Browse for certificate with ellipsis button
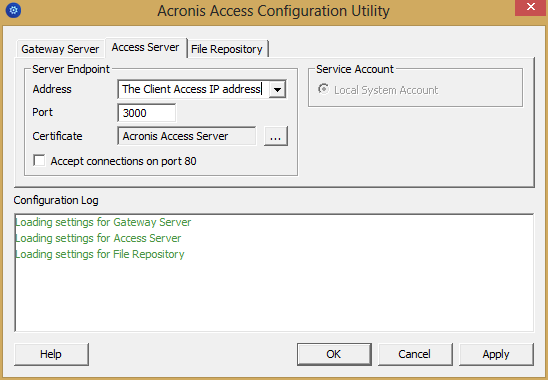548x380 pixels. coord(276,136)
